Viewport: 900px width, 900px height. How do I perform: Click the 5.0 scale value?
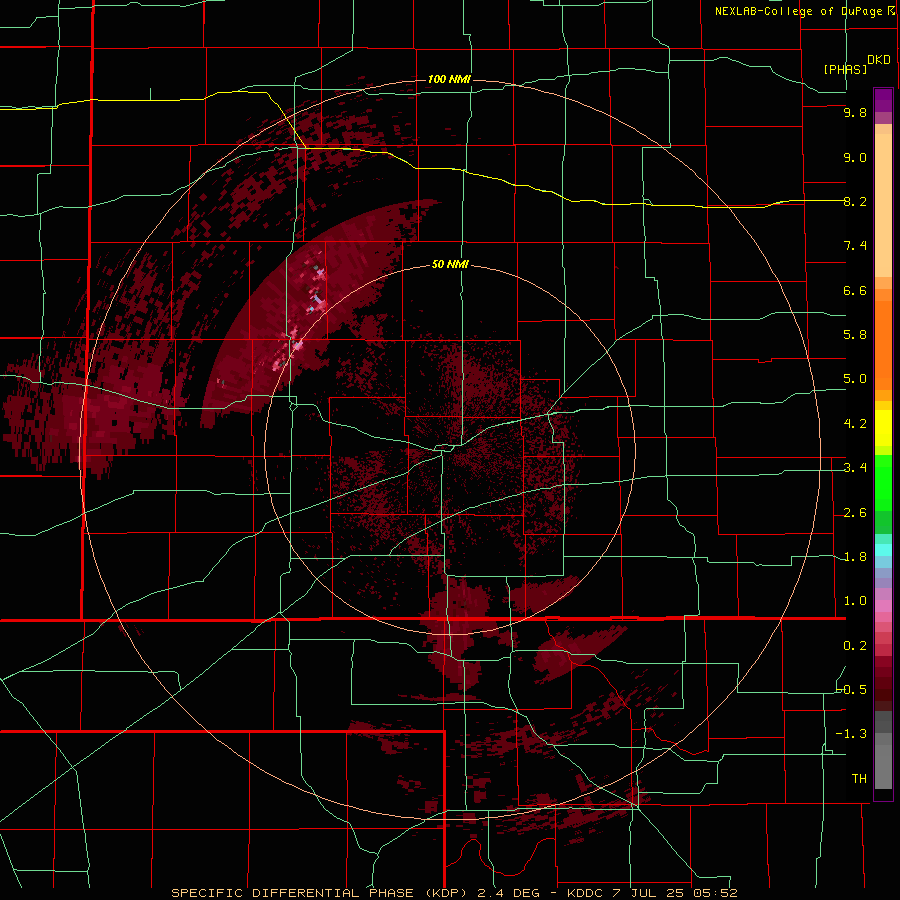point(855,379)
